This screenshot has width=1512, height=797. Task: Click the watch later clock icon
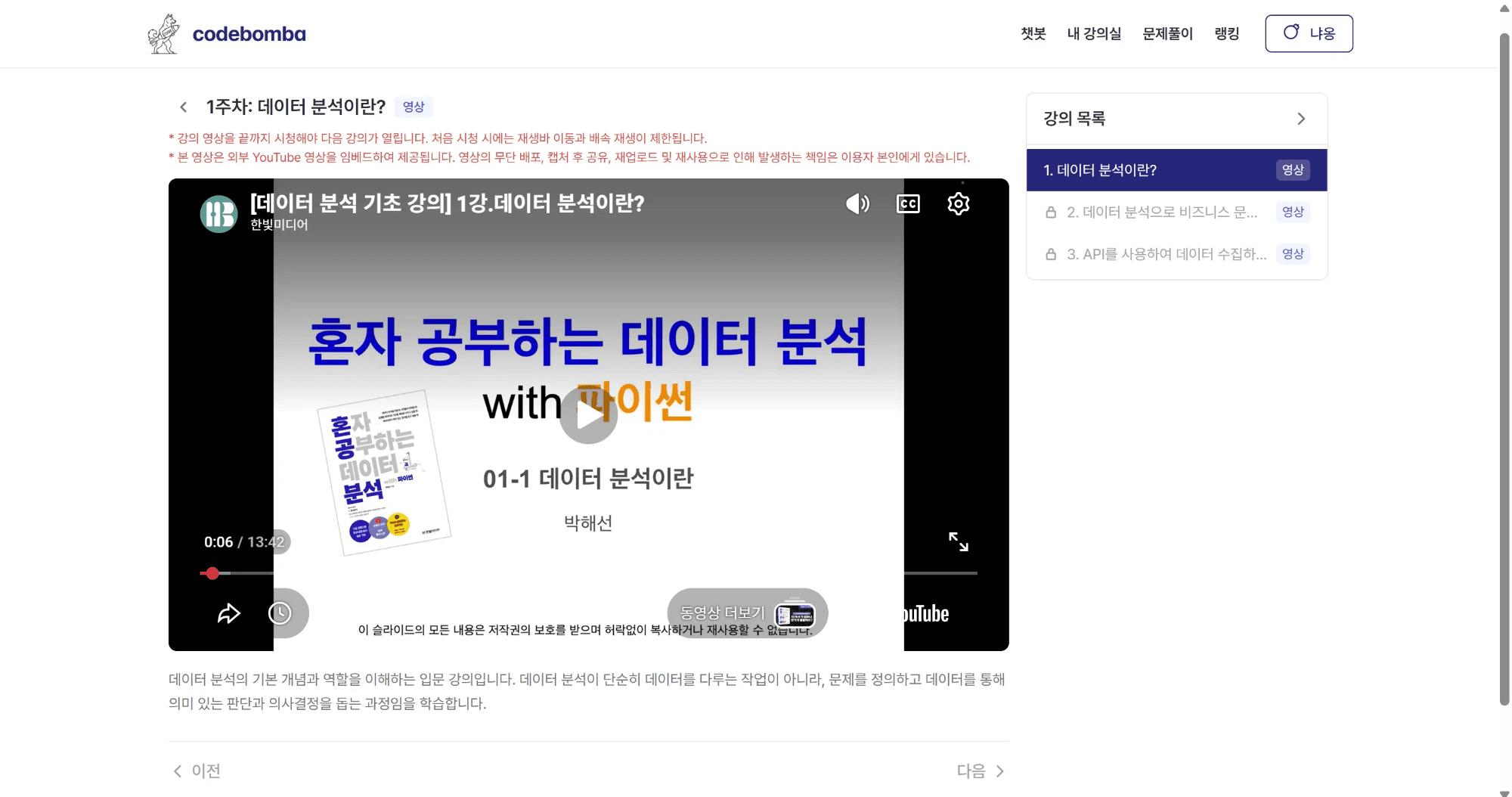click(x=280, y=613)
